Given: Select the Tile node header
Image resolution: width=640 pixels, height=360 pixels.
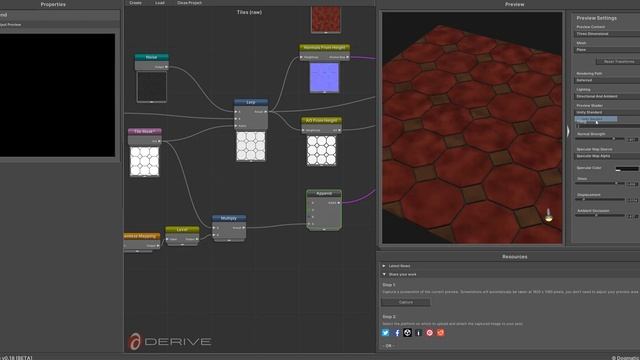Looking at the screenshot, I should point(144,131).
